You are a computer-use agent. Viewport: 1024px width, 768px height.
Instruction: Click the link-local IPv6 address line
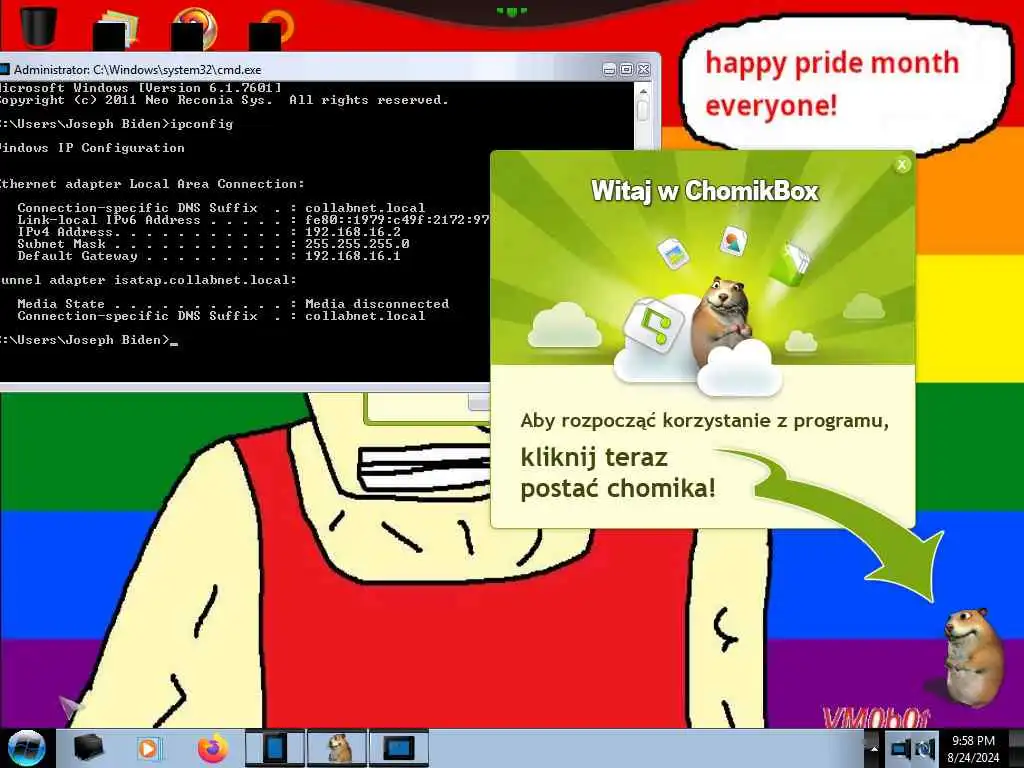coord(253,220)
